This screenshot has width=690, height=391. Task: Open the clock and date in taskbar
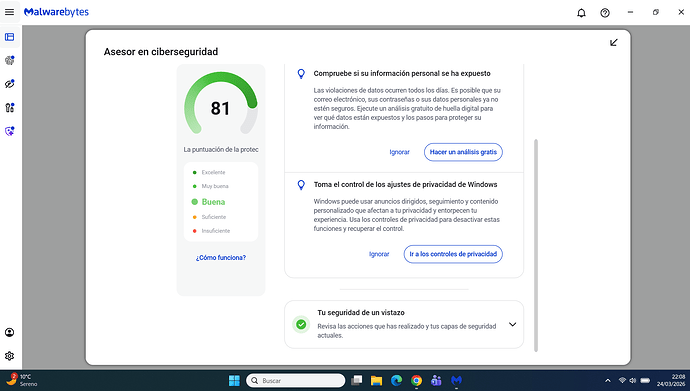click(671, 380)
